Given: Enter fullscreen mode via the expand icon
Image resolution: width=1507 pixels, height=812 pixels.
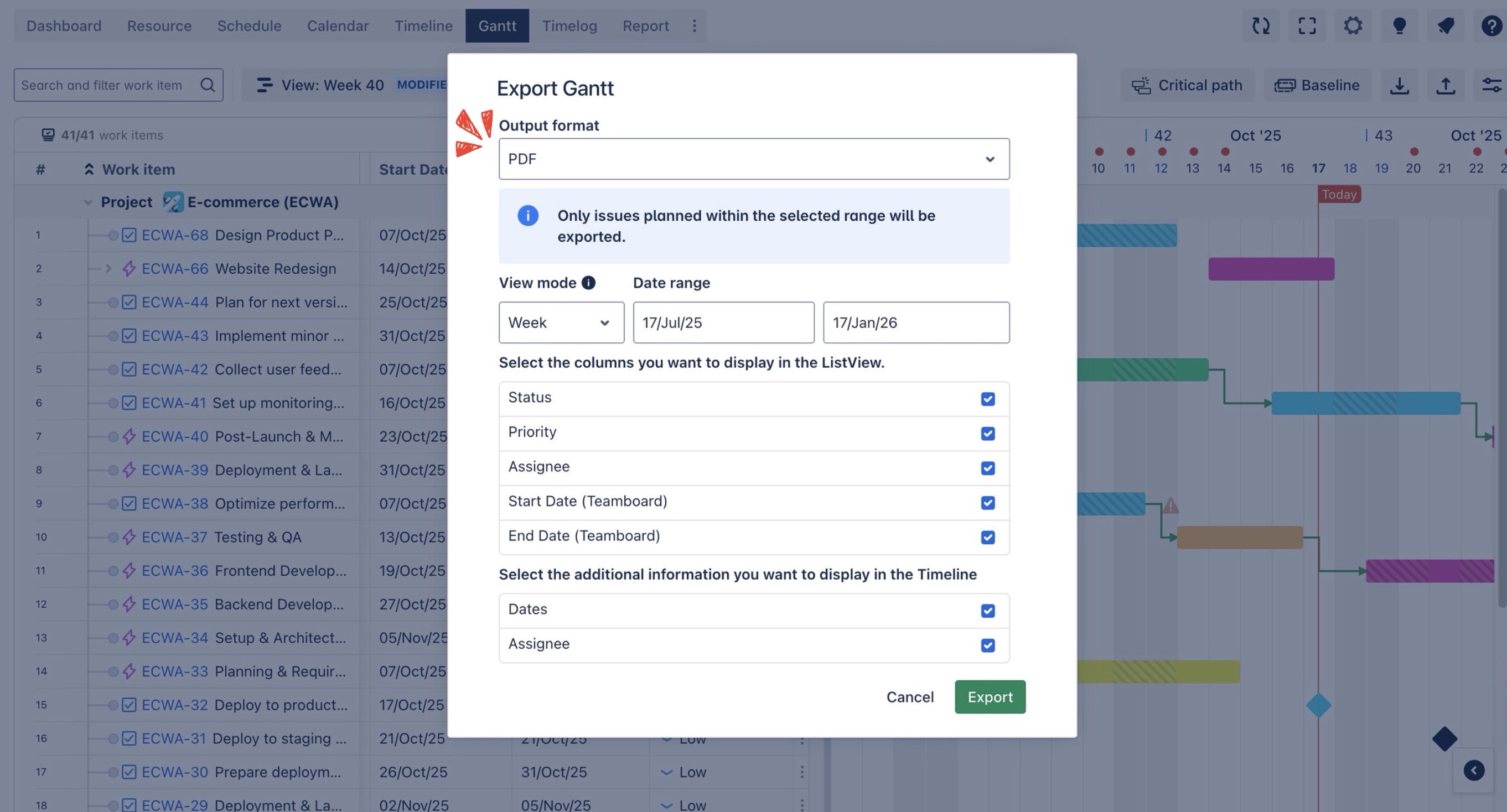Looking at the screenshot, I should tap(1307, 26).
